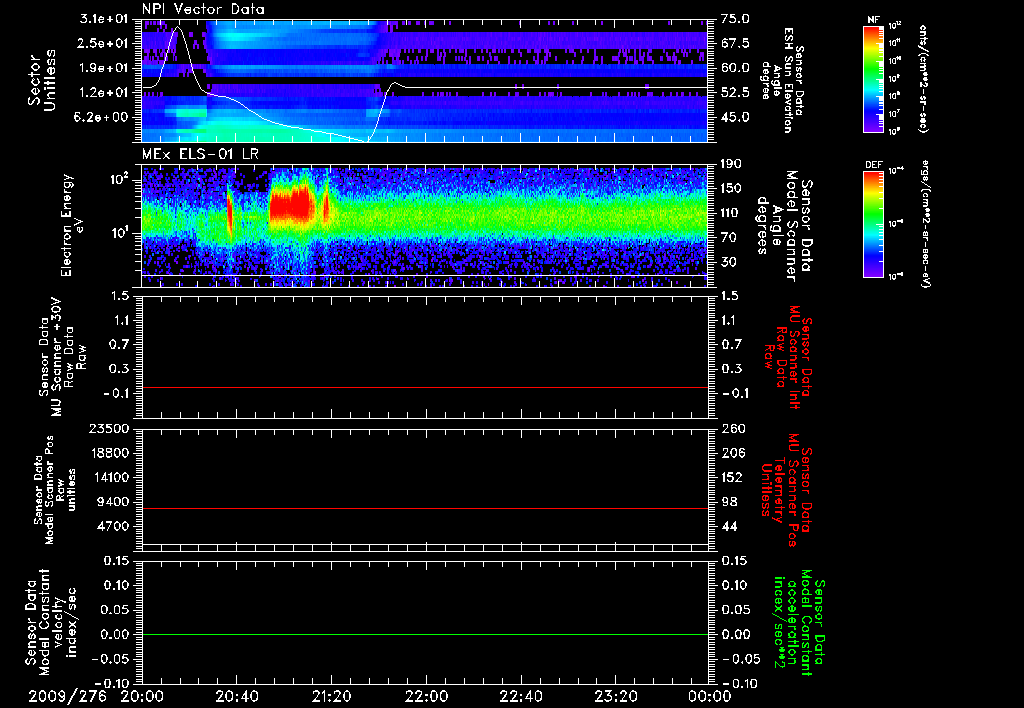Click the "3.1e+01" sector tick value
Screen dimensions: 1024x708
coord(104,19)
